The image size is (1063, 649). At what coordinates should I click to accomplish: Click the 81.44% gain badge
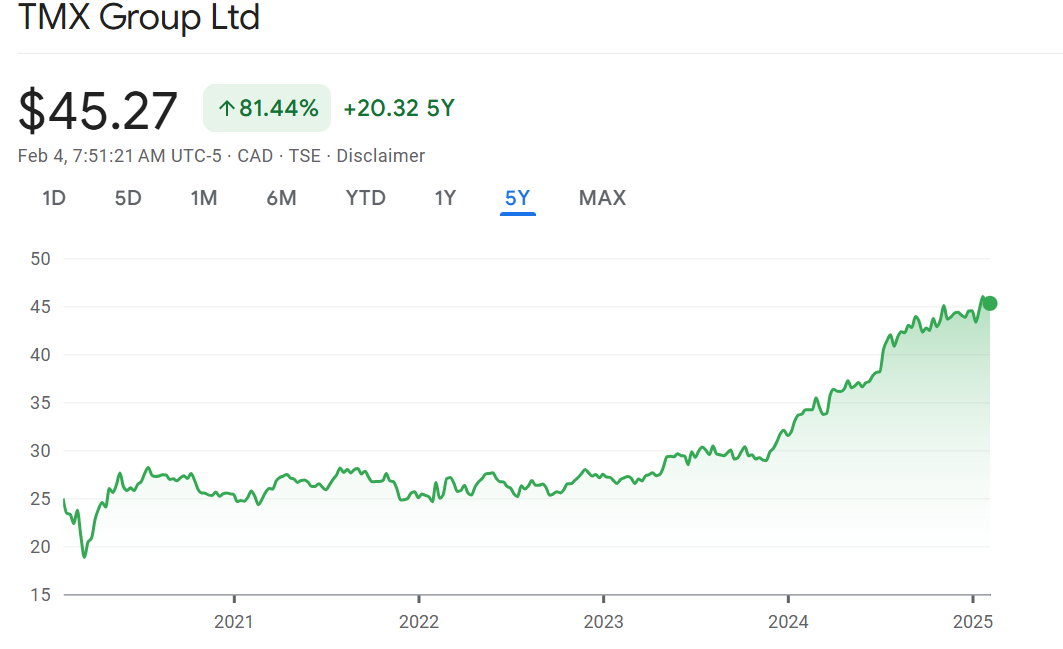click(267, 108)
